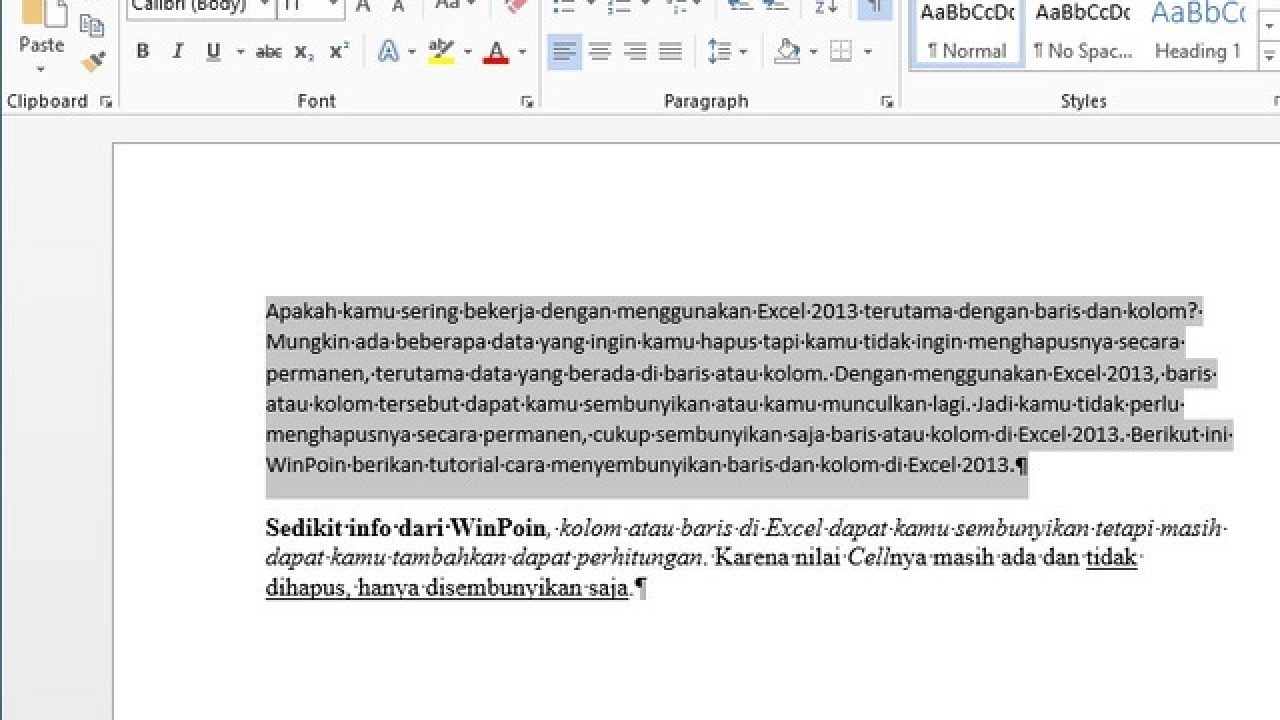
Task: Apply the Heading 1 style
Action: tap(1198, 32)
